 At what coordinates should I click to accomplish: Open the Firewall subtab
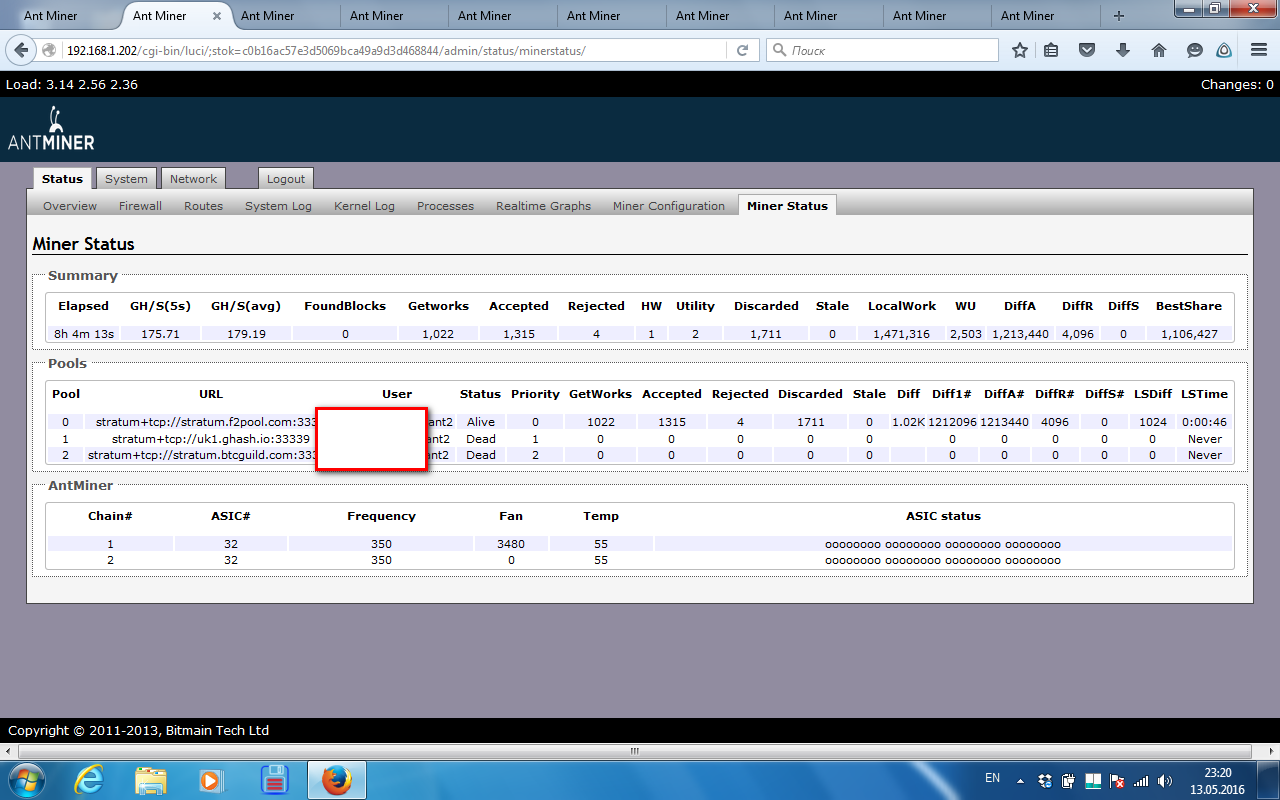coord(140,206)
